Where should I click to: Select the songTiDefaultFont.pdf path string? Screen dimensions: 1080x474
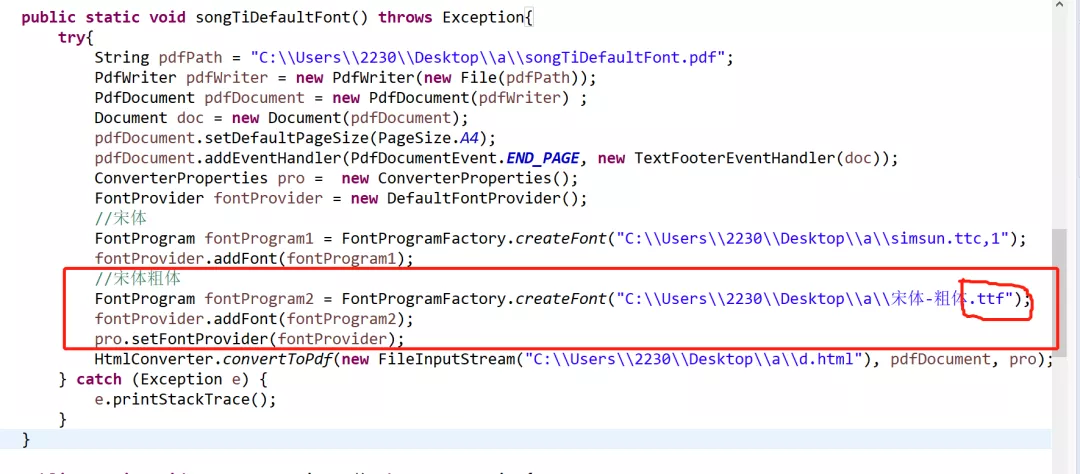tap(488, 58)
